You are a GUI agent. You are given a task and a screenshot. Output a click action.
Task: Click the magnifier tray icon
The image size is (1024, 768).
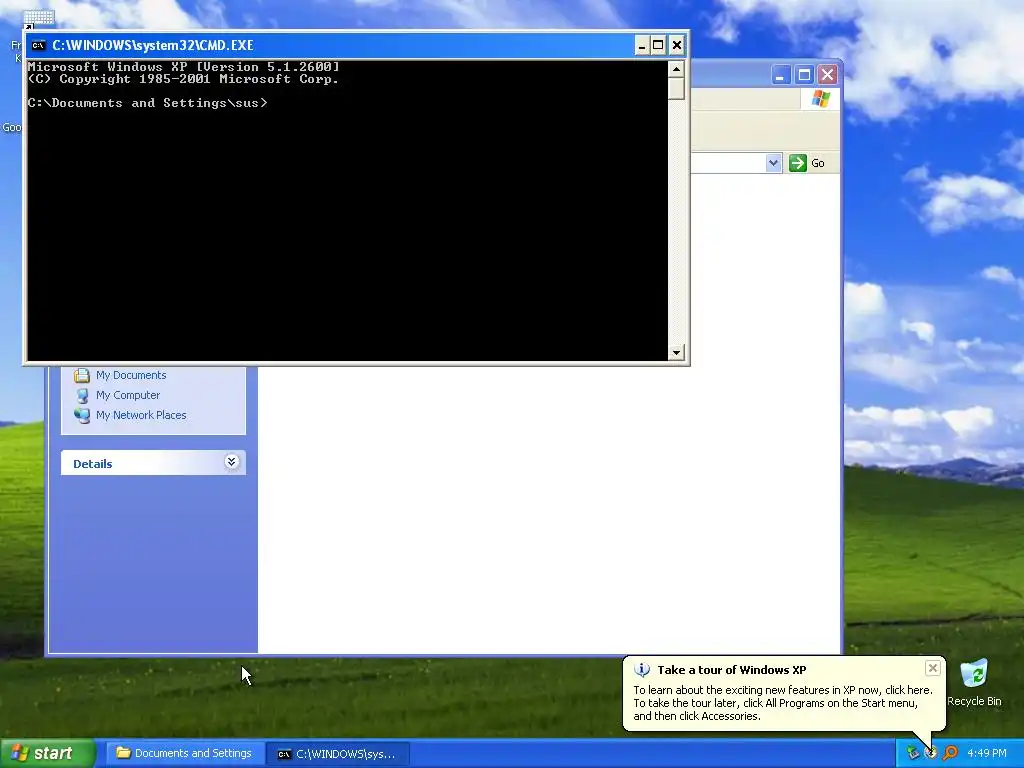point(950,753)
